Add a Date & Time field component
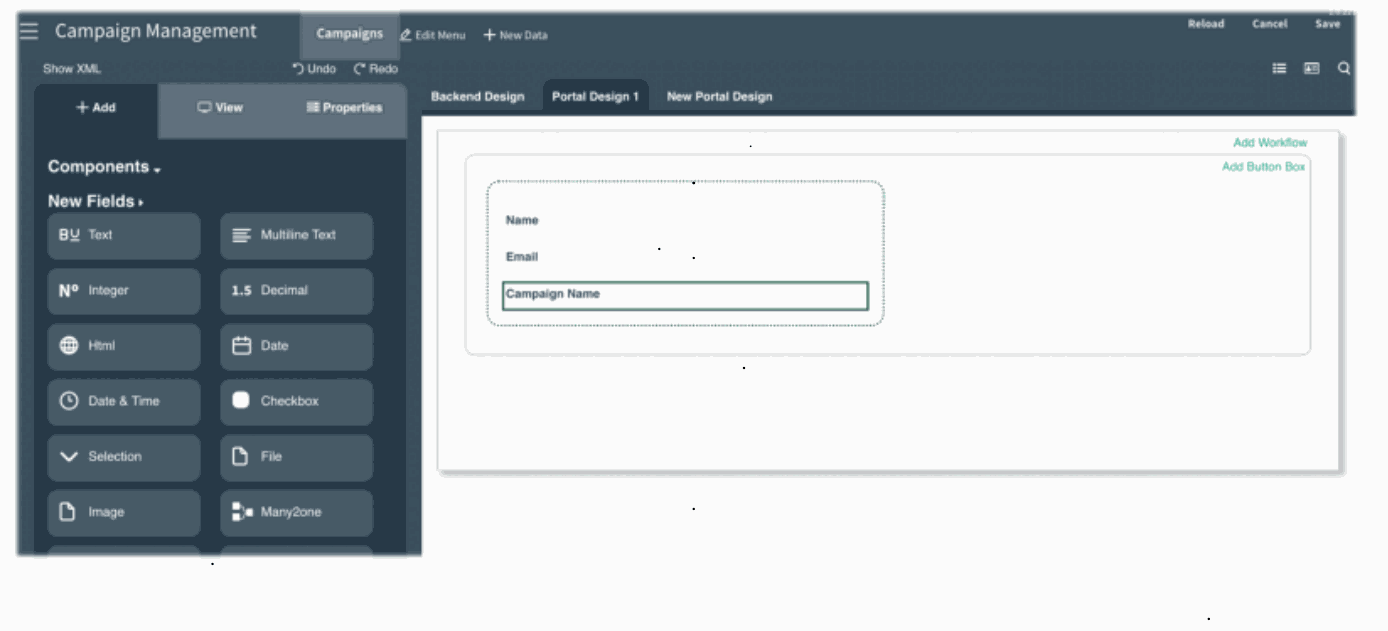This screenshot has height=631, width=1388. [124, 401]
